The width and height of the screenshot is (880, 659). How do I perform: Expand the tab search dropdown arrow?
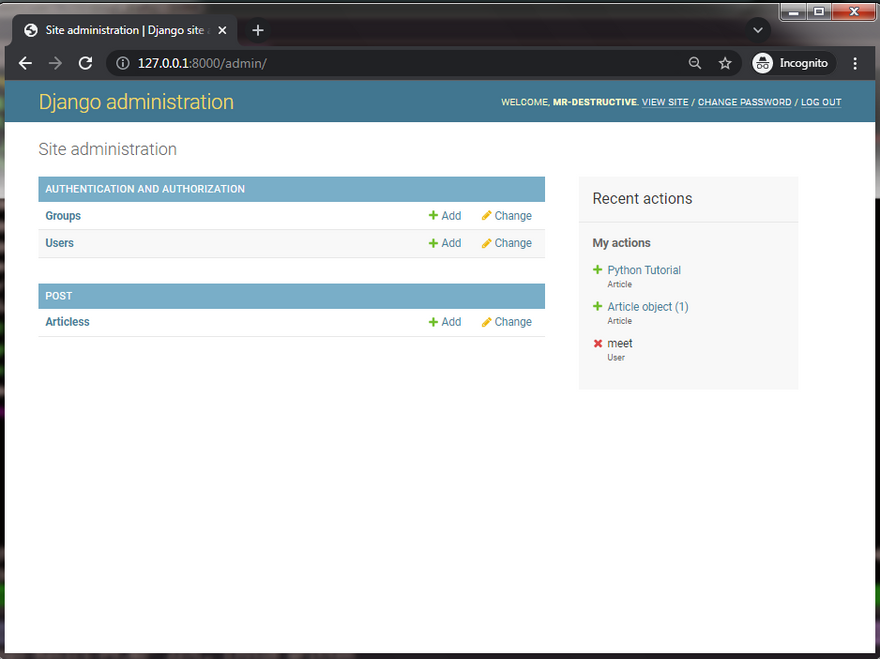pyautogui.click(x=759, y=30)
